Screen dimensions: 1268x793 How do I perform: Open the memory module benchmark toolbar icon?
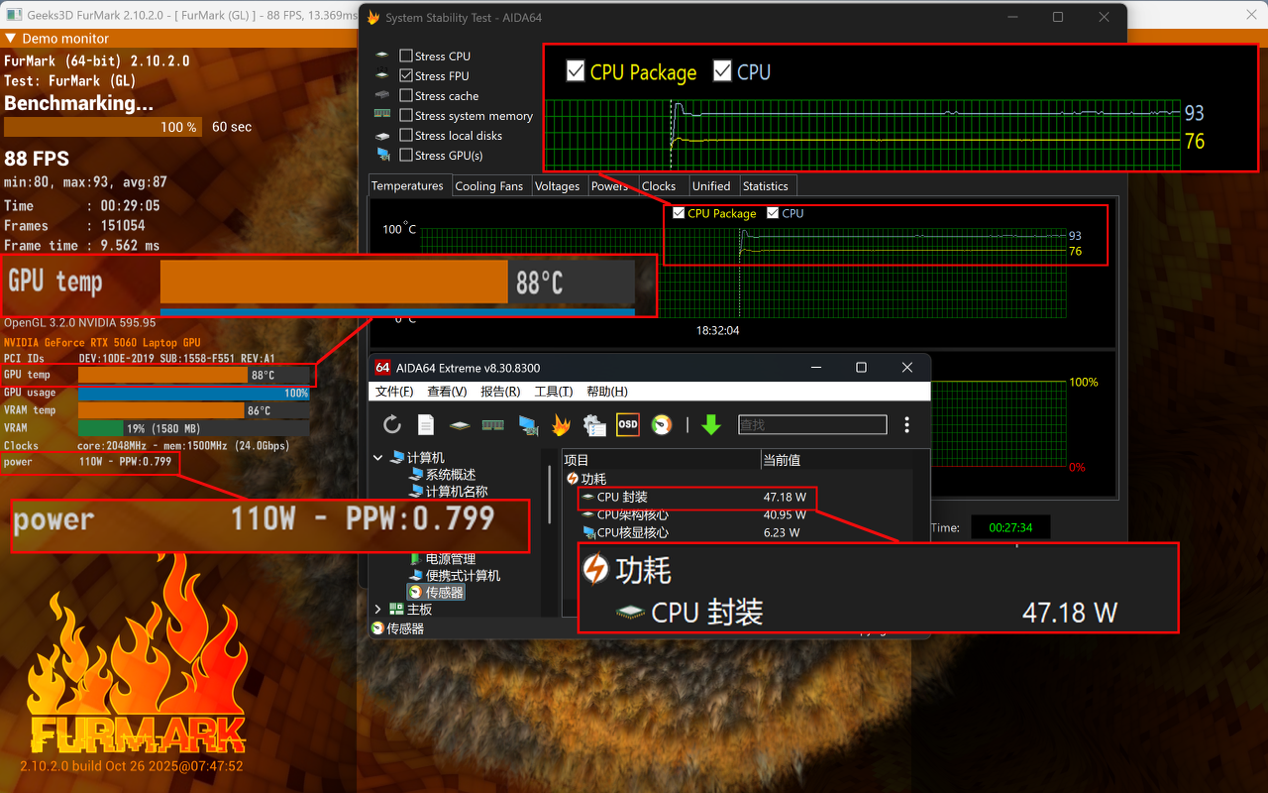click(493, 425)
